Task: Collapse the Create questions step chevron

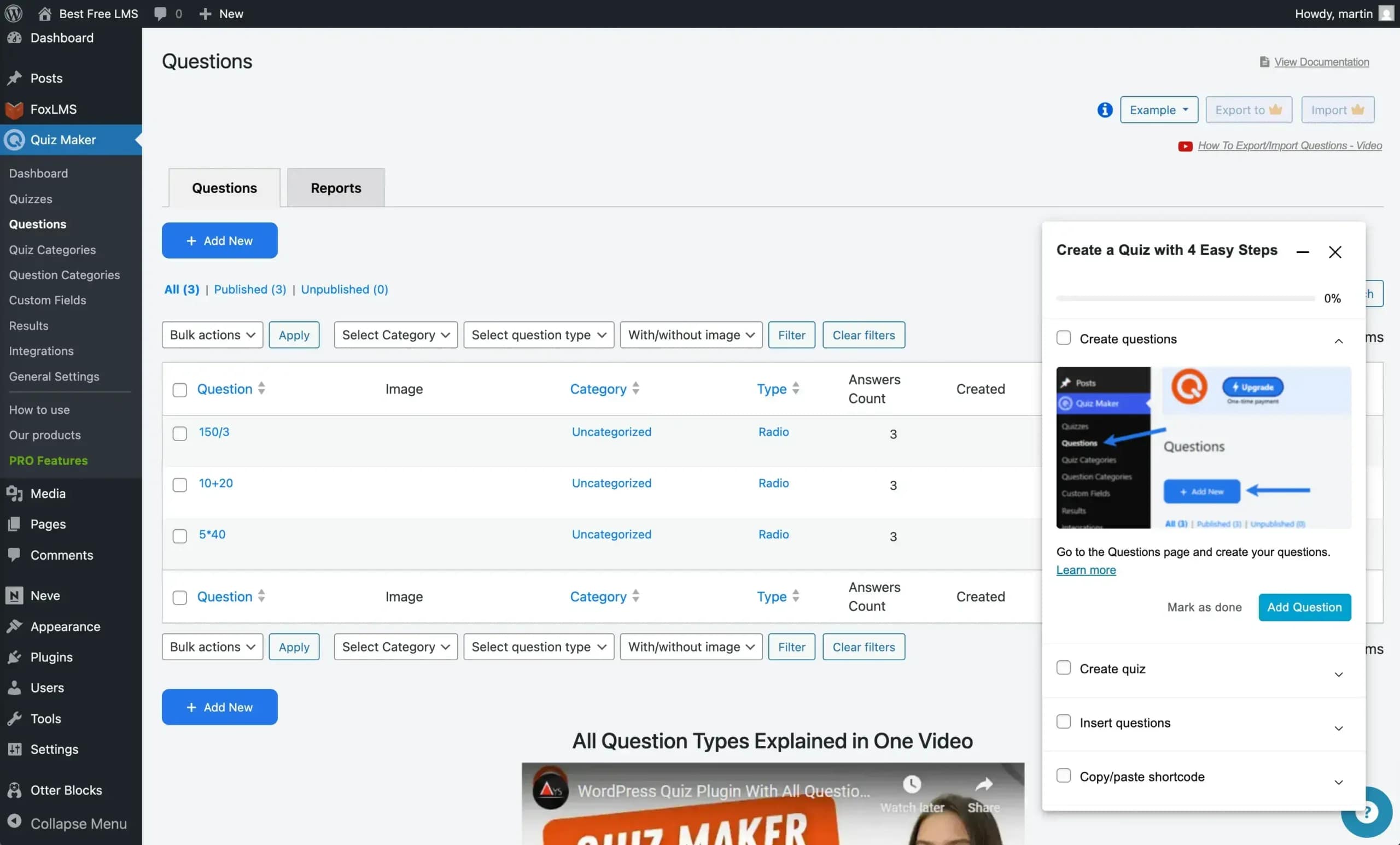Action: point(1338,341)
